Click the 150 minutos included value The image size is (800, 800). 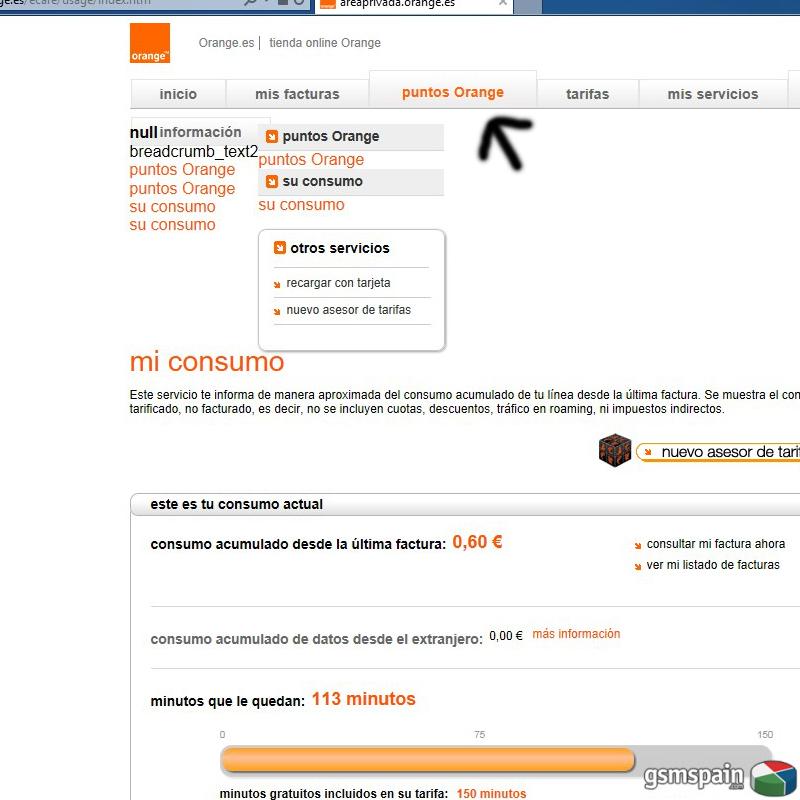(x=491, y=793)
